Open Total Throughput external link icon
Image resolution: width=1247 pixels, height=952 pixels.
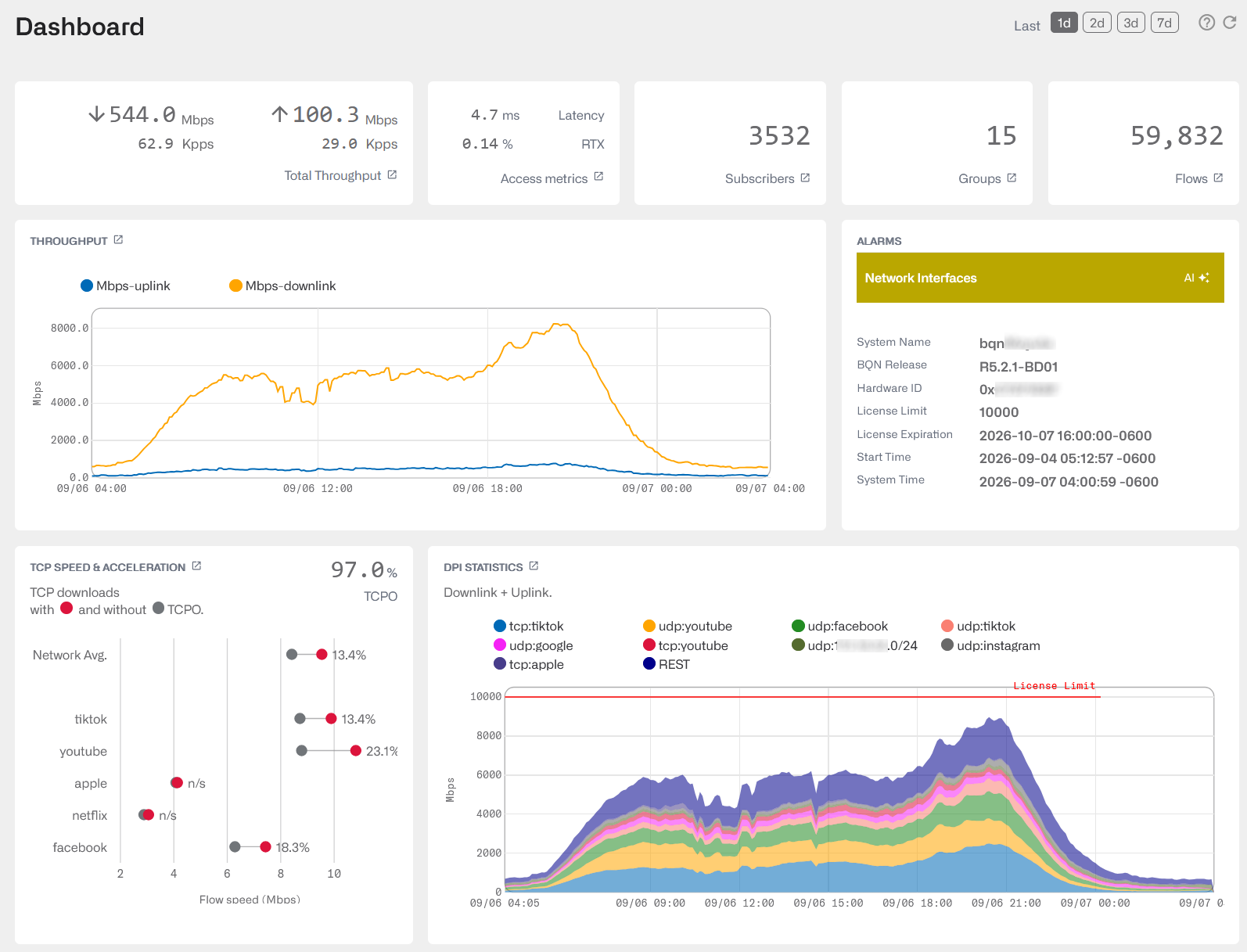(392, 175)
